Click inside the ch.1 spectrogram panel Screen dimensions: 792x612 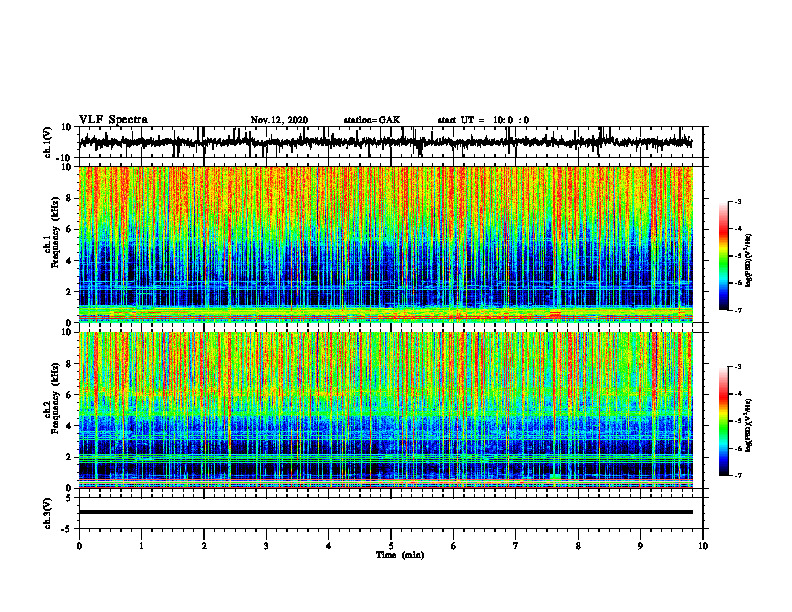(x=385, y=244)
